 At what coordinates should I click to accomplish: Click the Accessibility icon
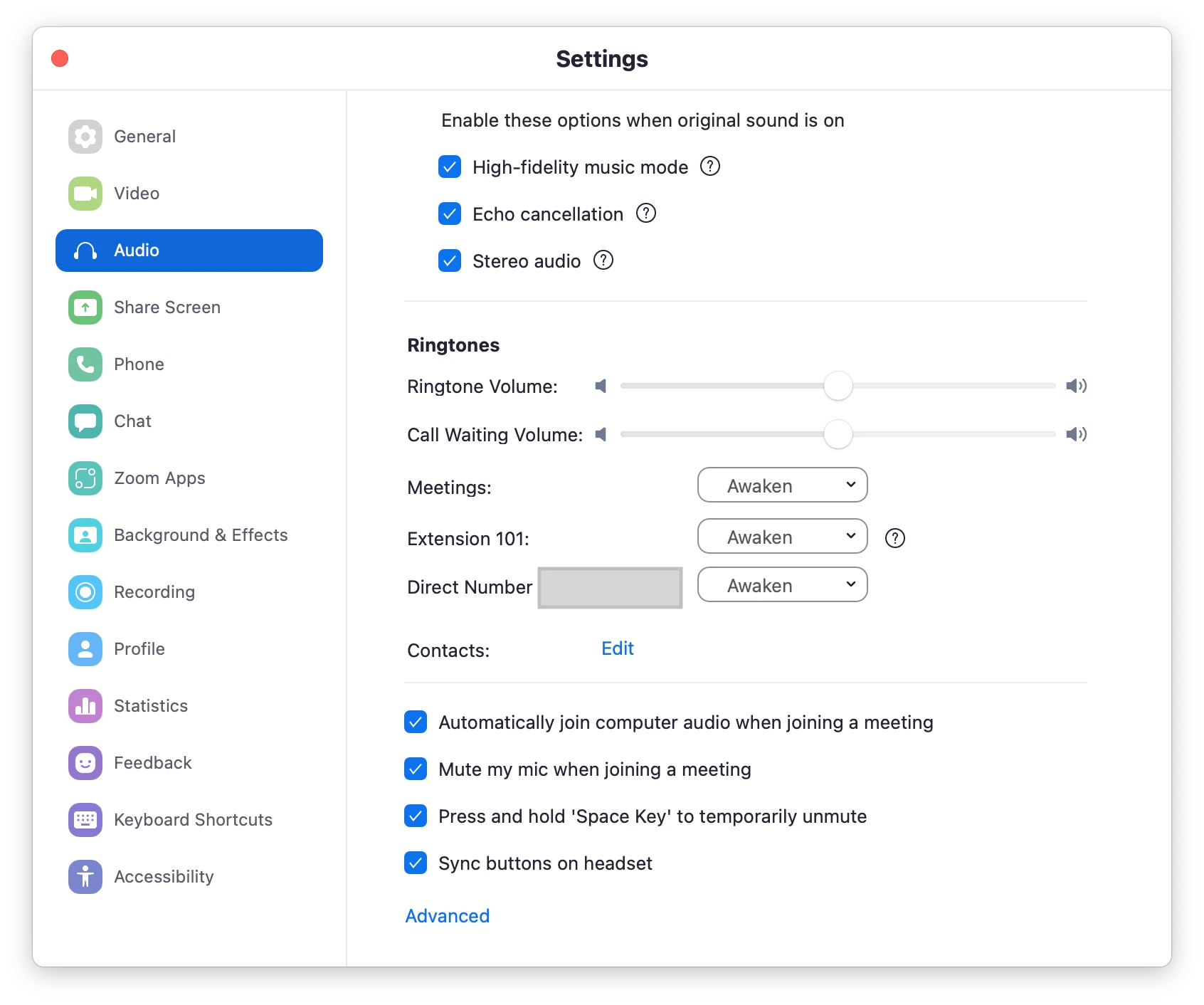tap(85, 877)
